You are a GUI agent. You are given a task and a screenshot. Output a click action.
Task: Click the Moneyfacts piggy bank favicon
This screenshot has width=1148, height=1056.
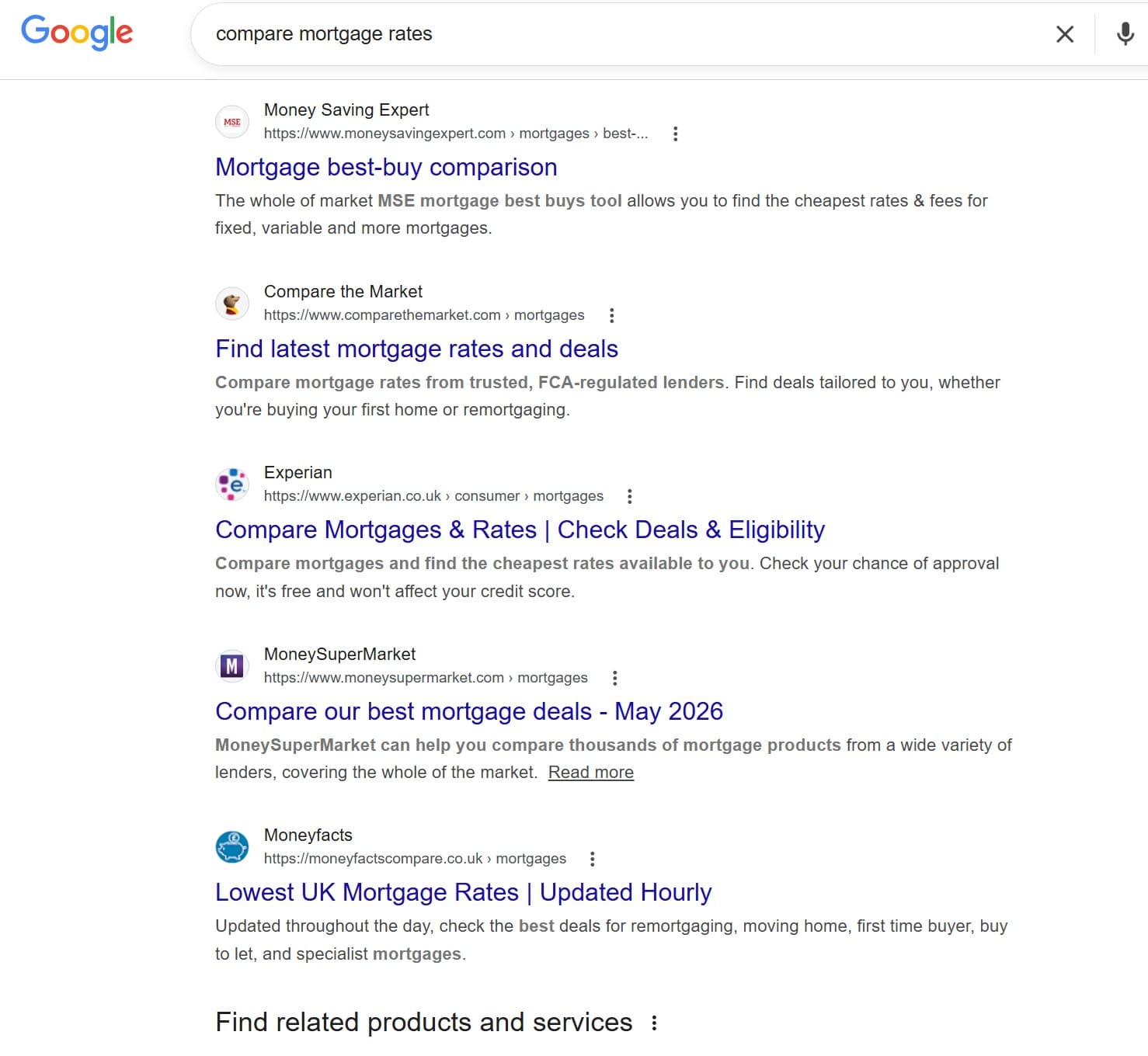[x=232, y=847]
